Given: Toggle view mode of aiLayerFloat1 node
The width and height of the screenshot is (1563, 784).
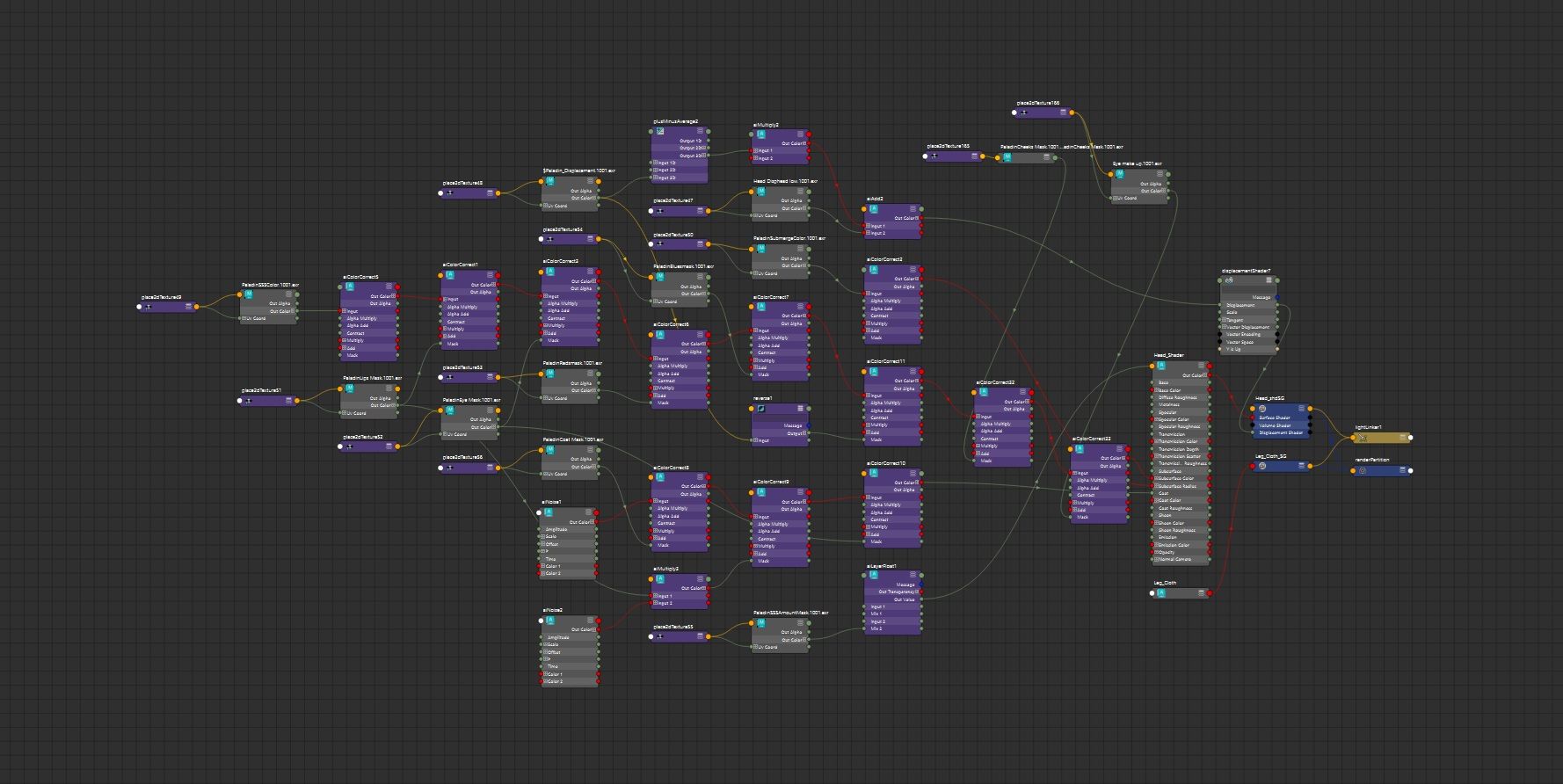Looking at the screenshot, I should point(913,576).
